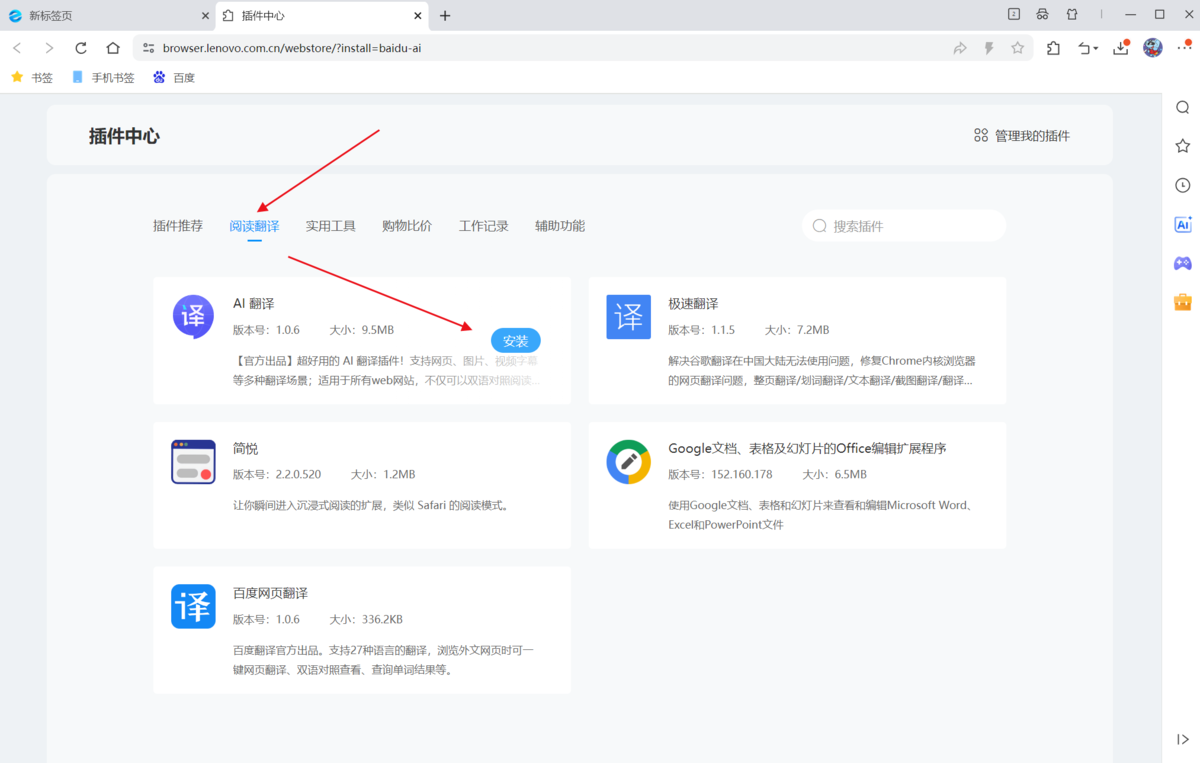
Task: Click the extensions puzzle icon in toolbar
Action: 1052,47
